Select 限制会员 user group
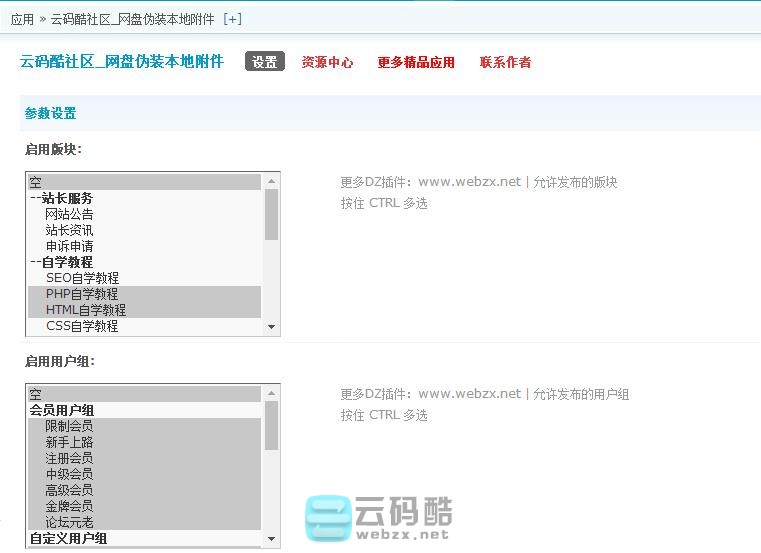This screenshot has height=553, width=761. (x=145, y=426)
